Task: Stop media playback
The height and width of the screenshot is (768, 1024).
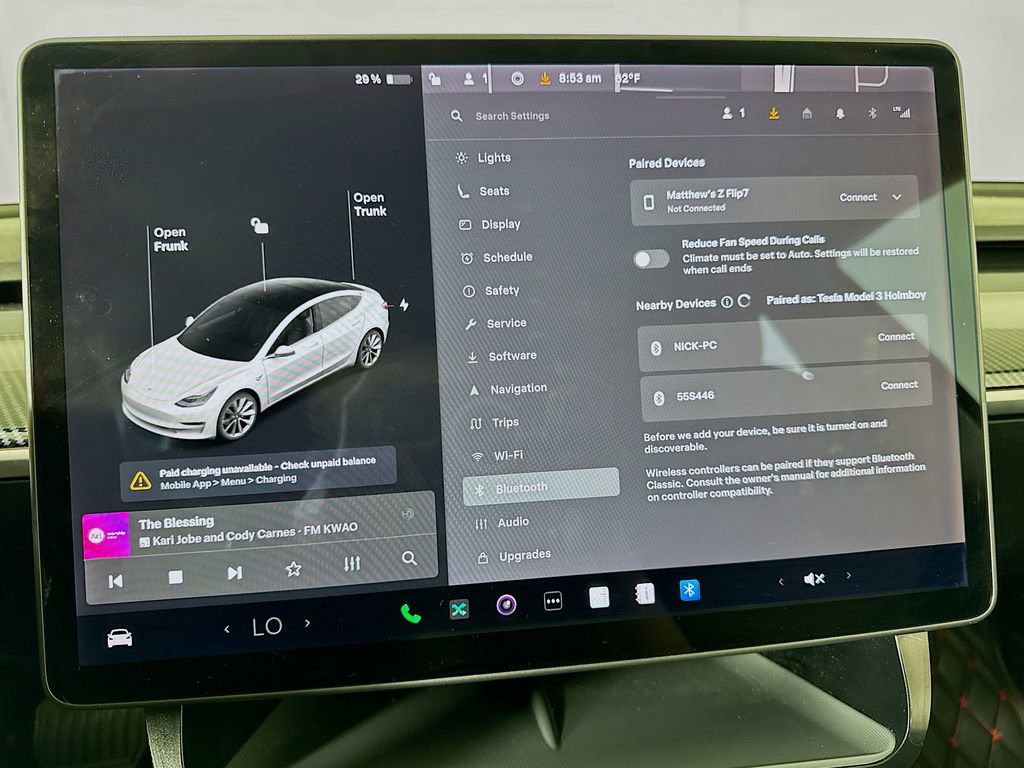Action: pyautogui.click(x=175, y=577)
